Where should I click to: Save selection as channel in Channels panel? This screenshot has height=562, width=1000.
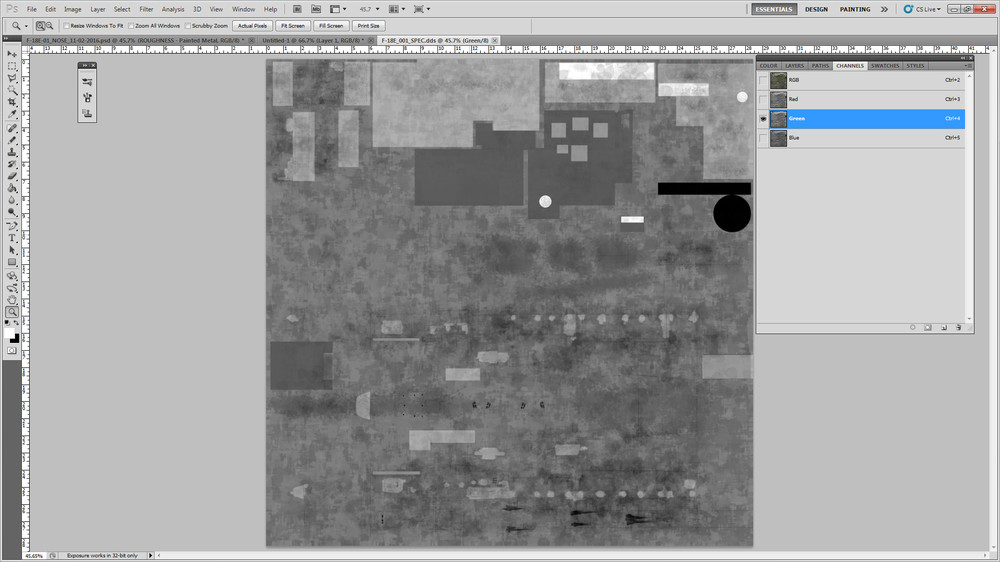tap(928, 327)
